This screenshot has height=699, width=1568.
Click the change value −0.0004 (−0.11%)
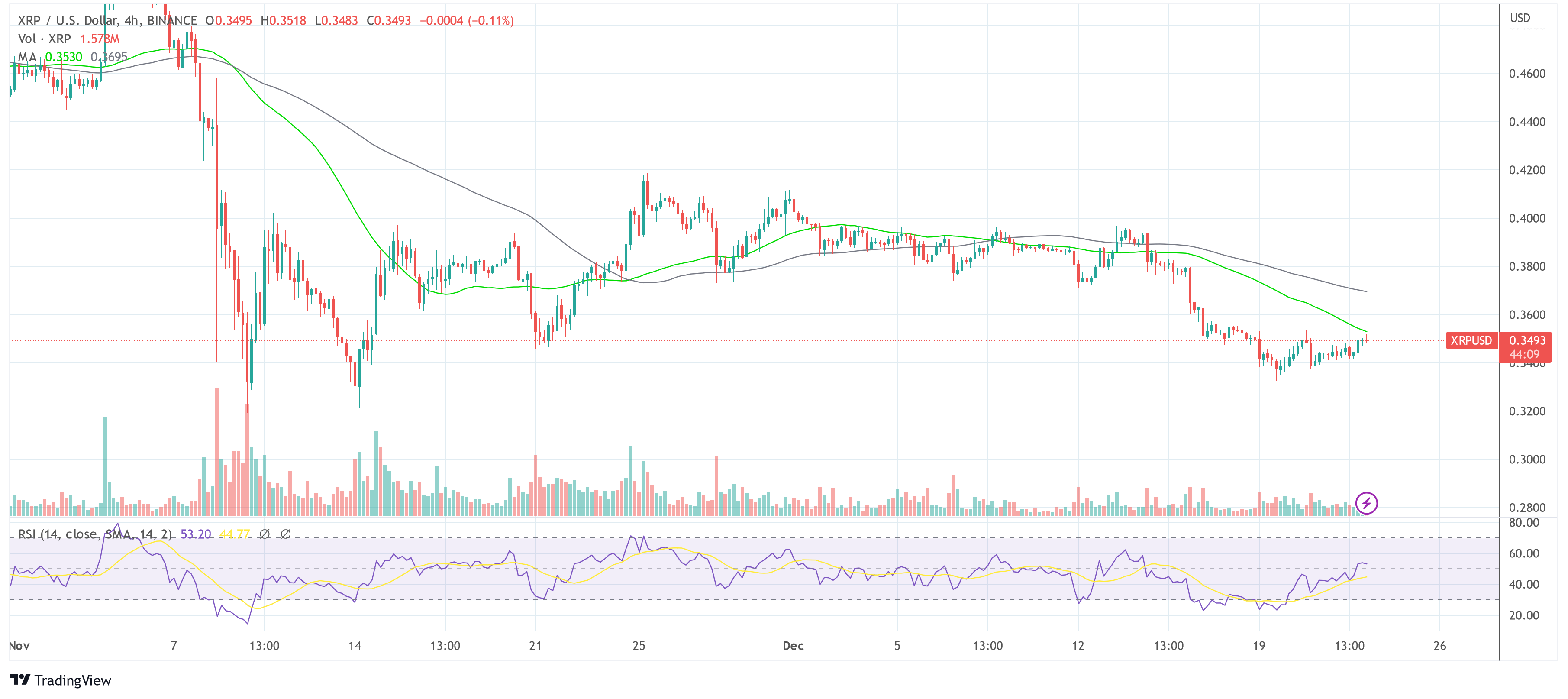coord(467,21)
